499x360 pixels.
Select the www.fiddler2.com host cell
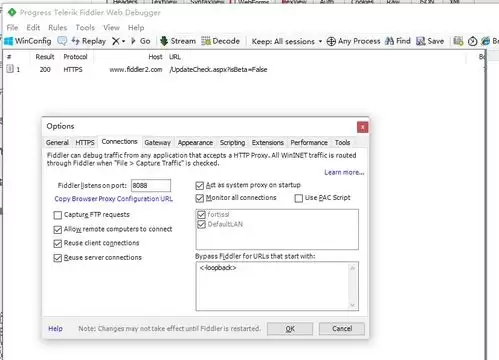pos(136,69)
